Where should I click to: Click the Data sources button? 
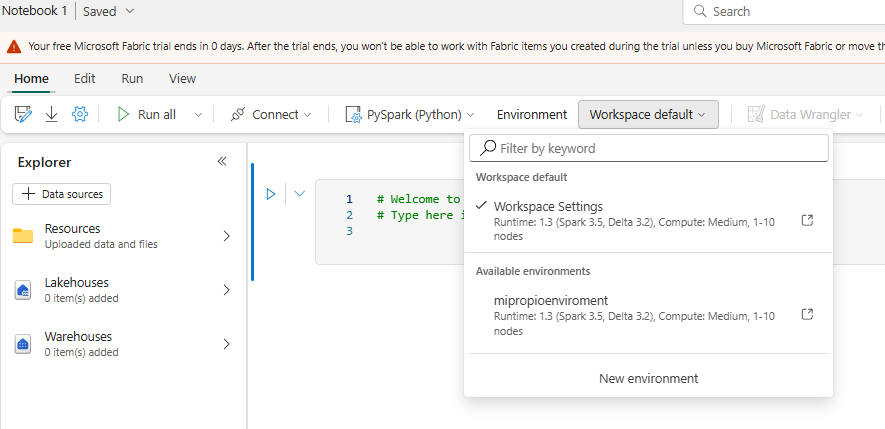[62, 194]
